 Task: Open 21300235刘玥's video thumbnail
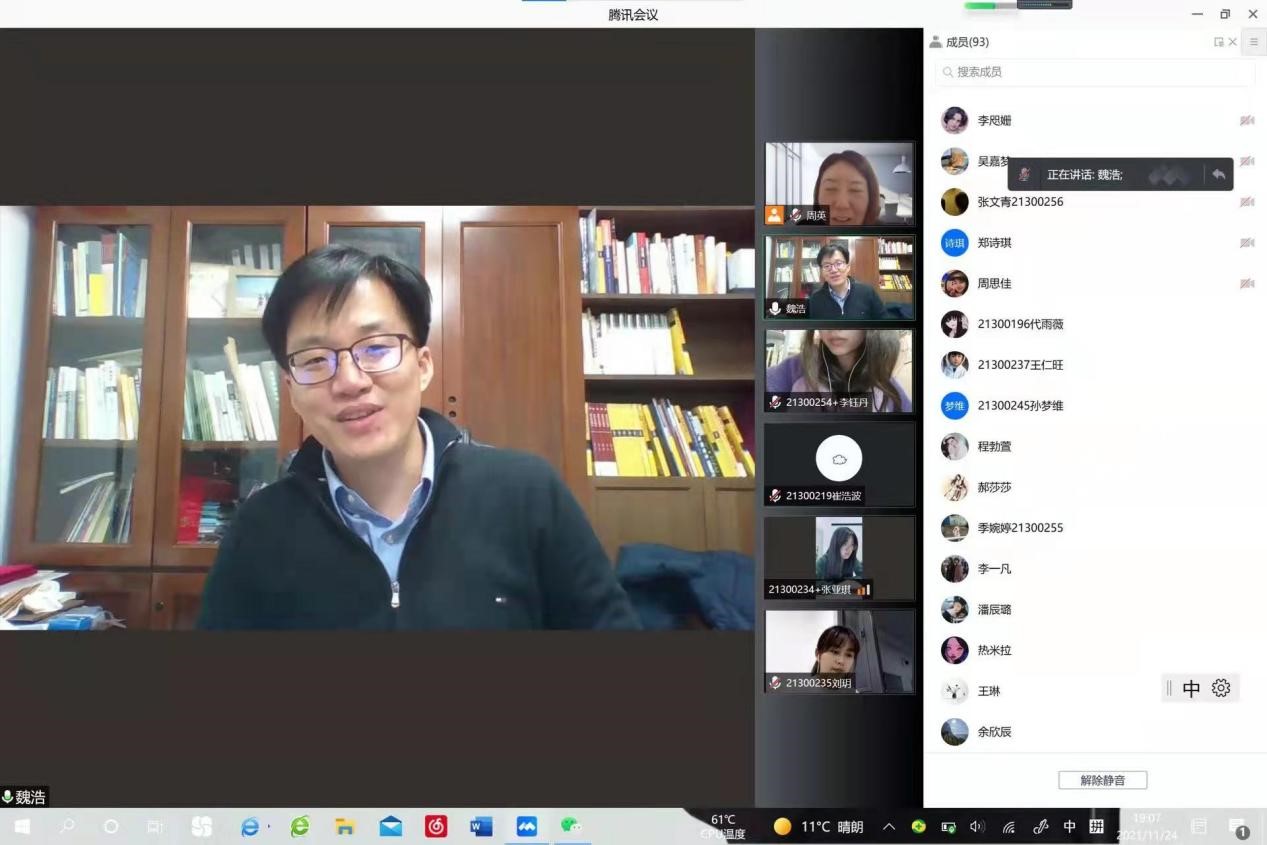(839, 650)
